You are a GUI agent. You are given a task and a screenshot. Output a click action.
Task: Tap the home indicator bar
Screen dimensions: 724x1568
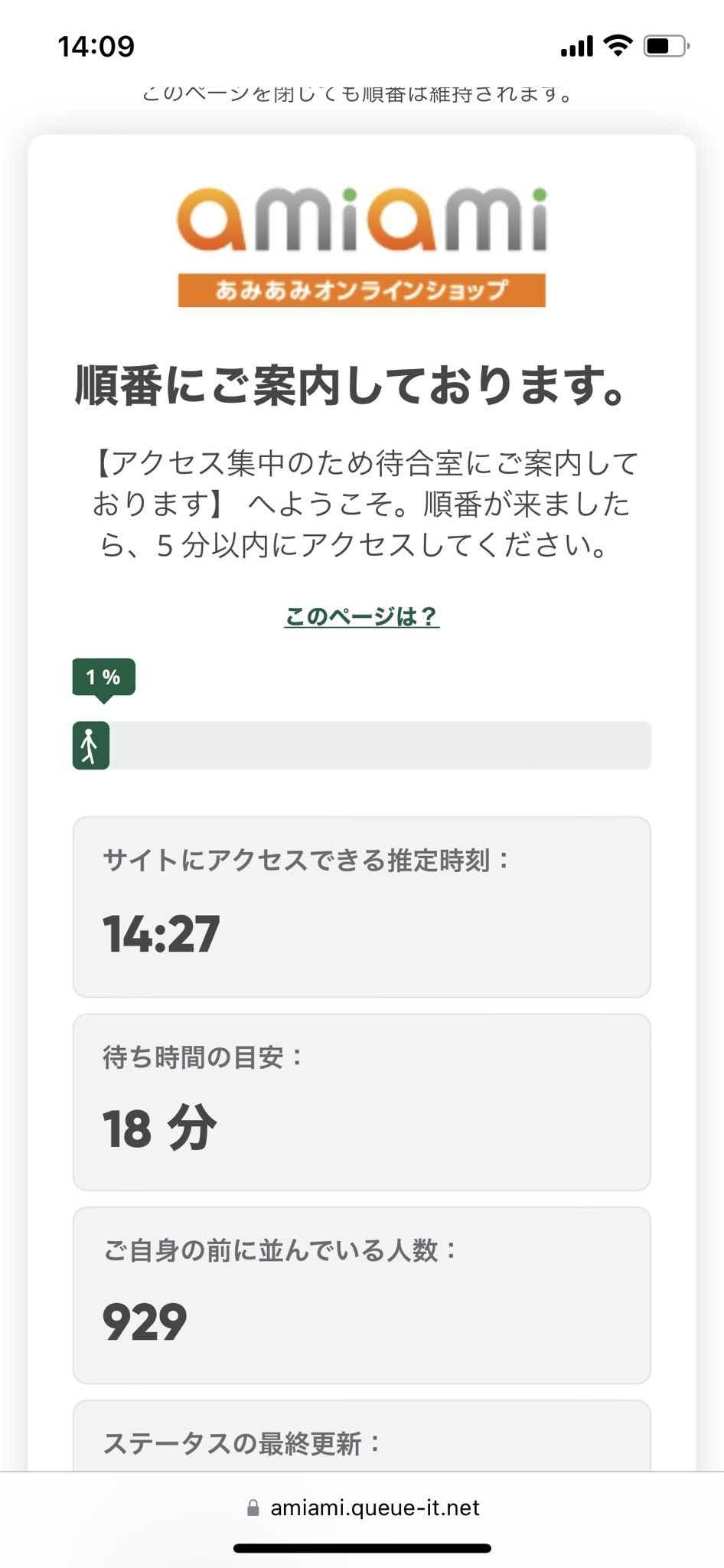click(362, 1548)
